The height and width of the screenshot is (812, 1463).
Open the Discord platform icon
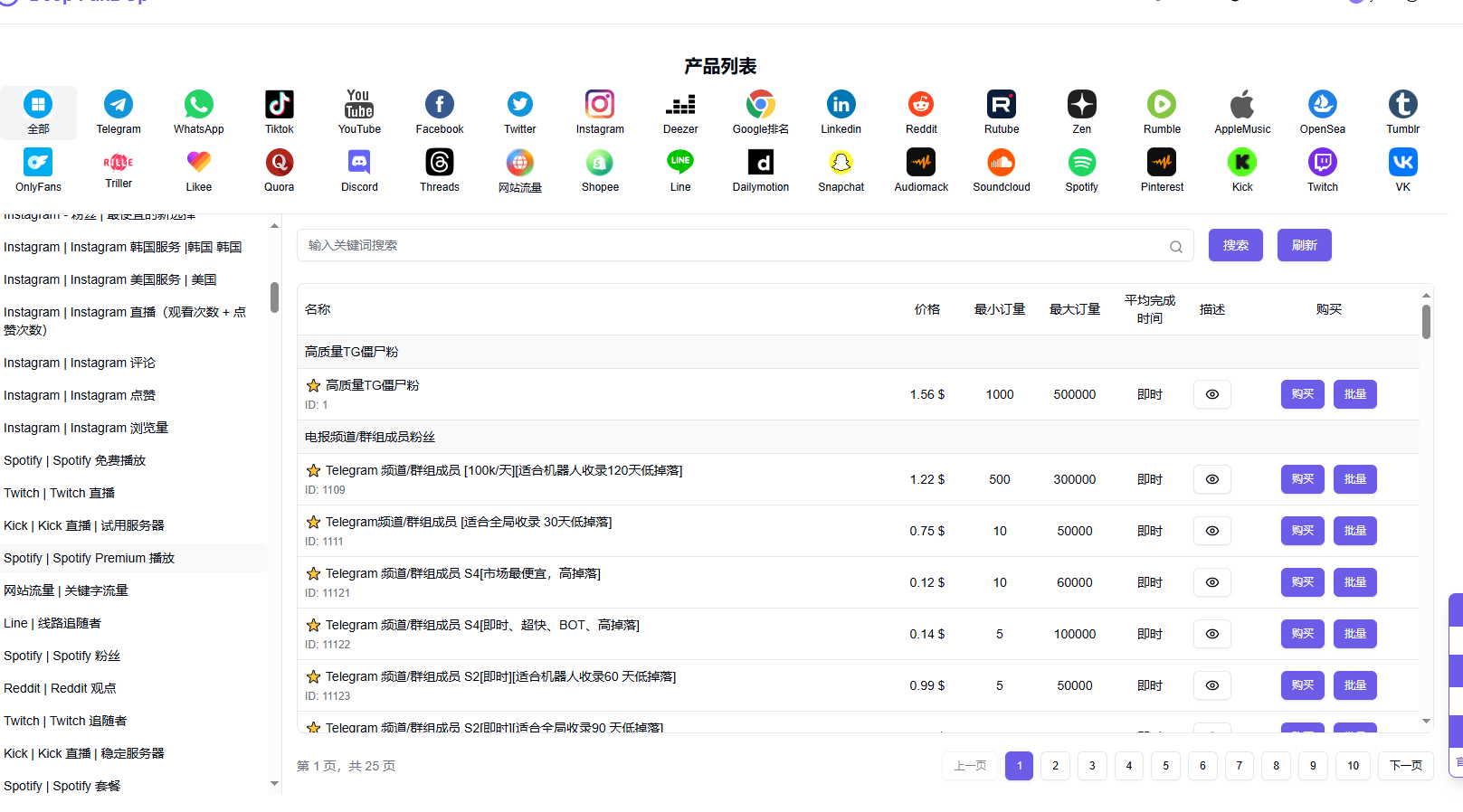[x=359, y=162]
